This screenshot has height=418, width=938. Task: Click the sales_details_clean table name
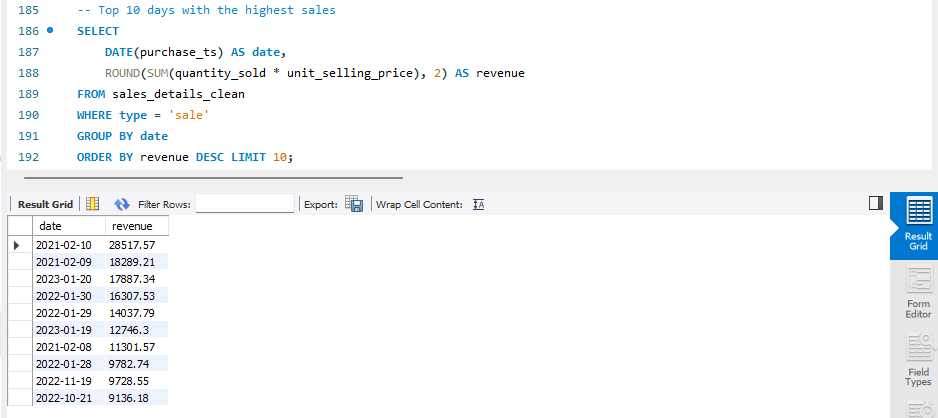click(x=178, y=94)
